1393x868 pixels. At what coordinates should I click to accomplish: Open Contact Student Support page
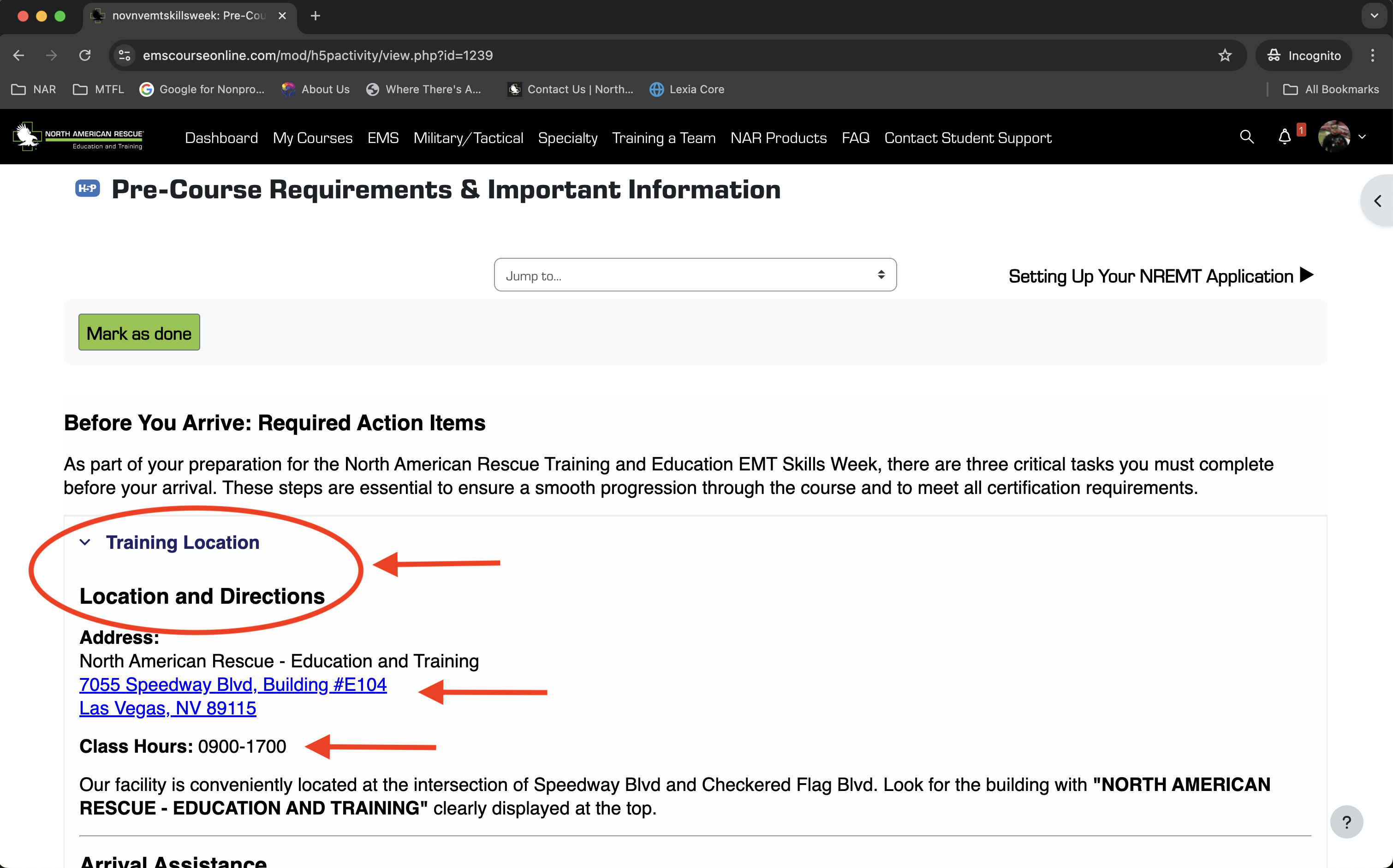pos(968,138)
